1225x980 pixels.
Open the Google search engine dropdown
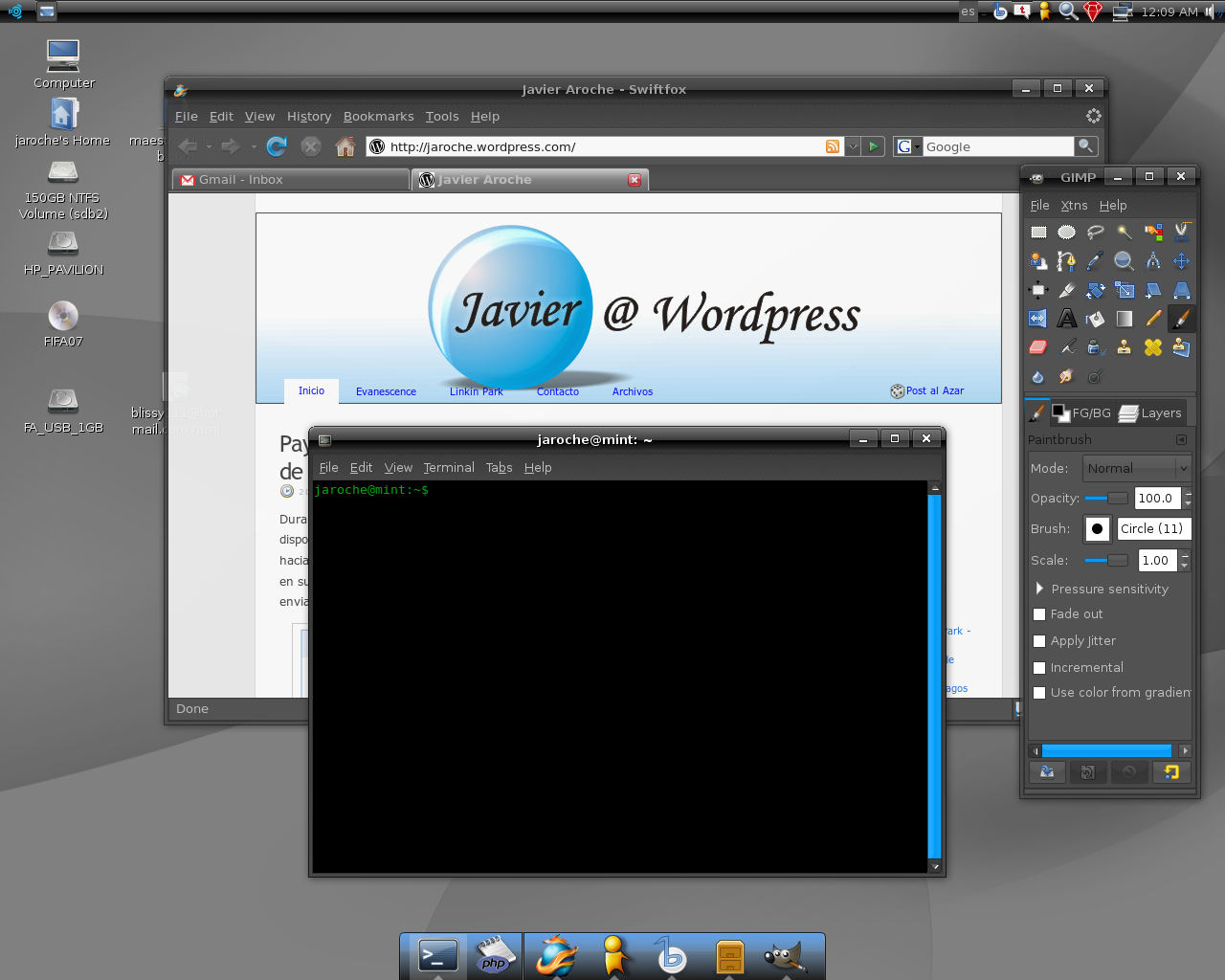(x=906, y=146)
